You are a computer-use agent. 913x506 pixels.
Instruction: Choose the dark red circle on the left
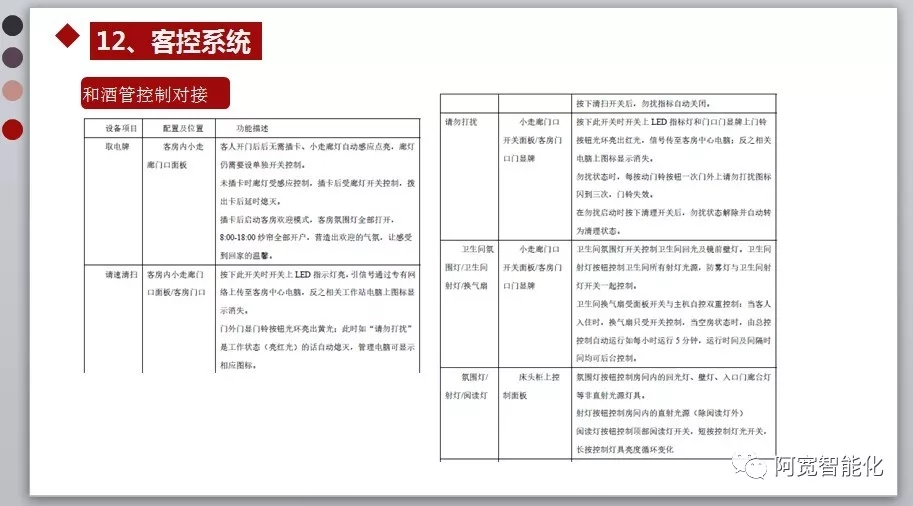[x=12, y=129]
